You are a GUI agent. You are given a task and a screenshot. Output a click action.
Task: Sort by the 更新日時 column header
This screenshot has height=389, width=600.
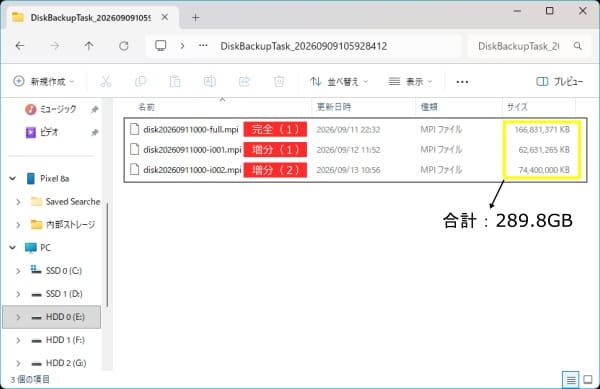coord(334,107)
